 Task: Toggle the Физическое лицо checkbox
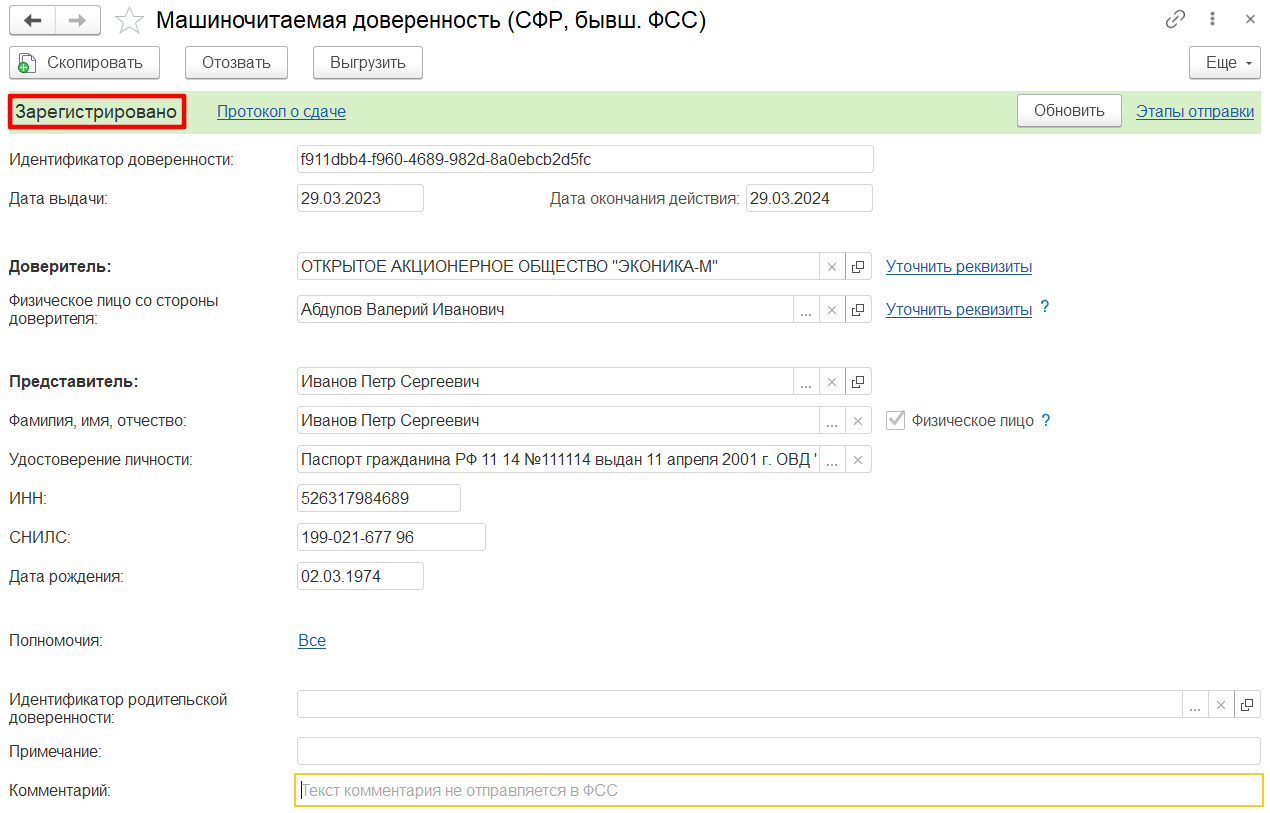pos(896,421)
